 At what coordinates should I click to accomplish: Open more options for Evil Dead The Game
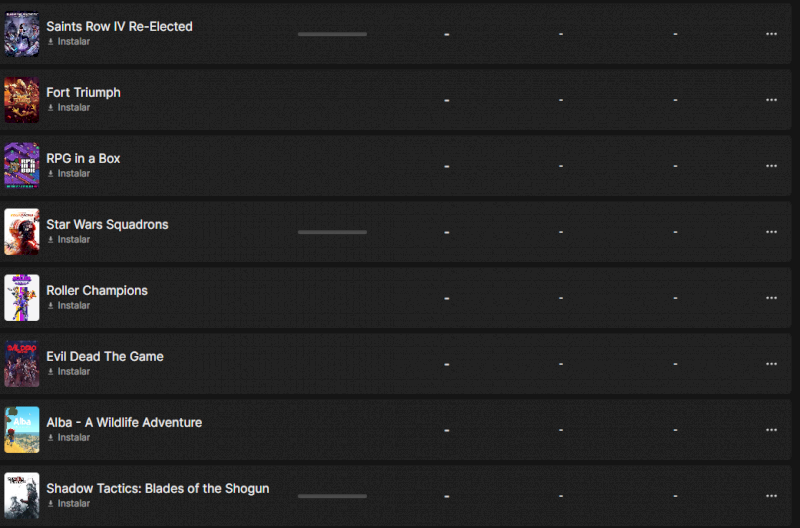pos(771,364)
